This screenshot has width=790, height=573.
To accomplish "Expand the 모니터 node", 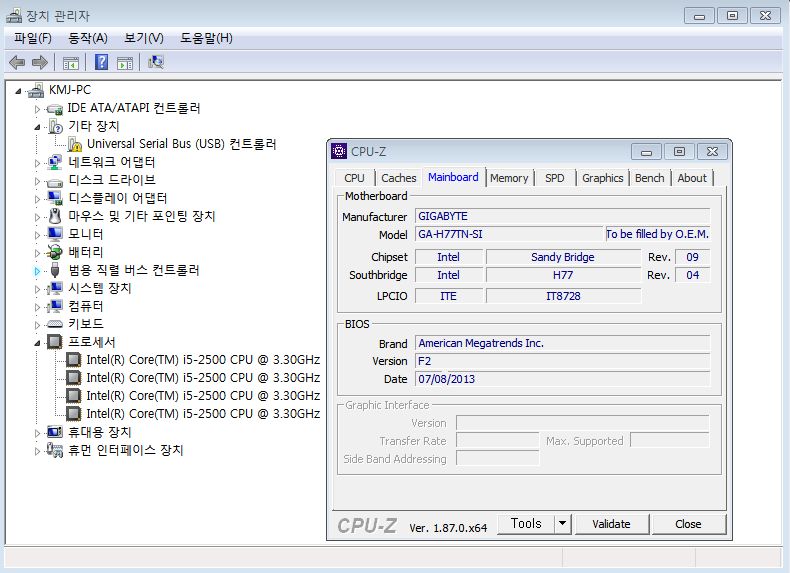I will coord(37,235).
